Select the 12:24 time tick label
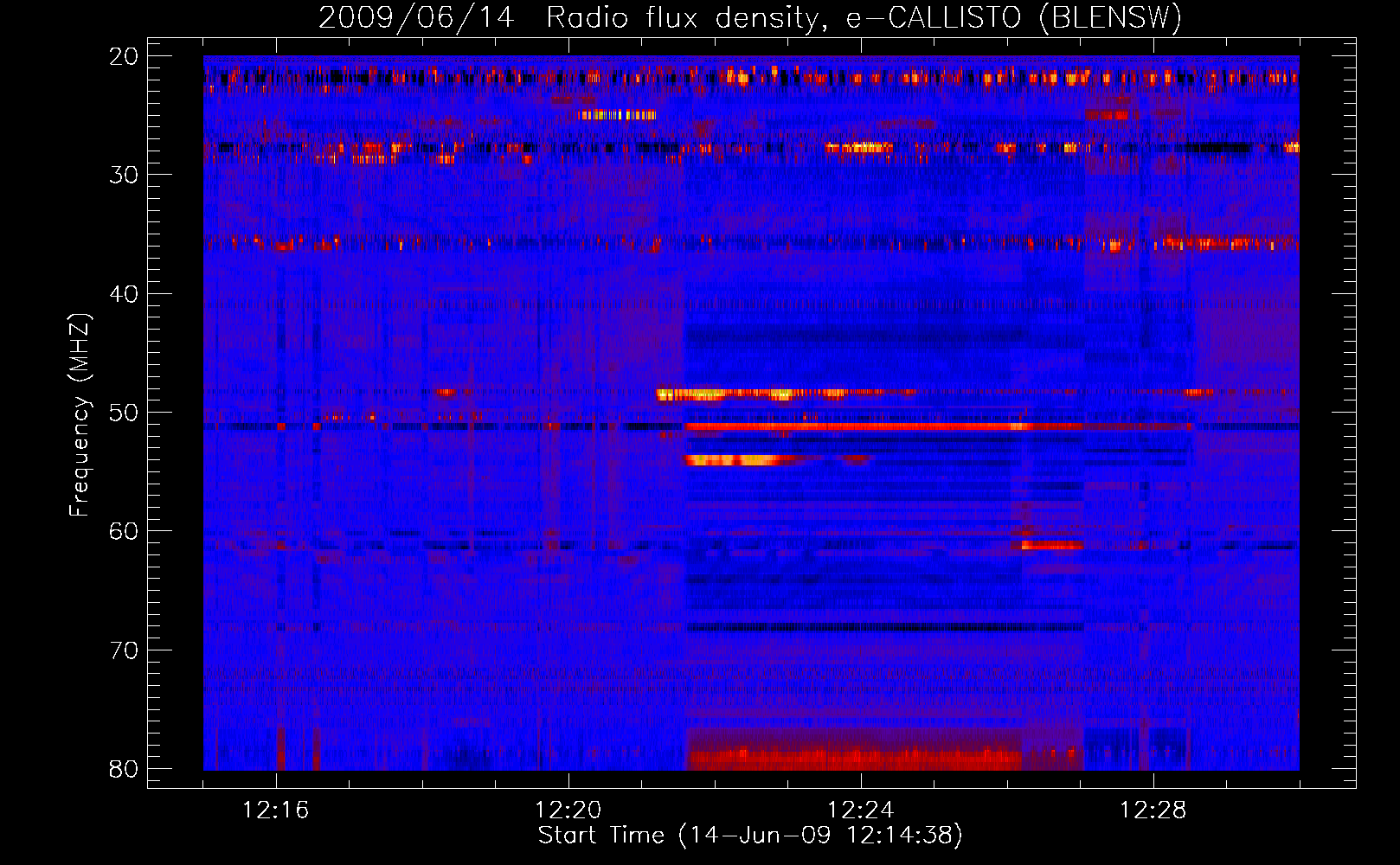1400x865 pixels. [x=861, y=810]
